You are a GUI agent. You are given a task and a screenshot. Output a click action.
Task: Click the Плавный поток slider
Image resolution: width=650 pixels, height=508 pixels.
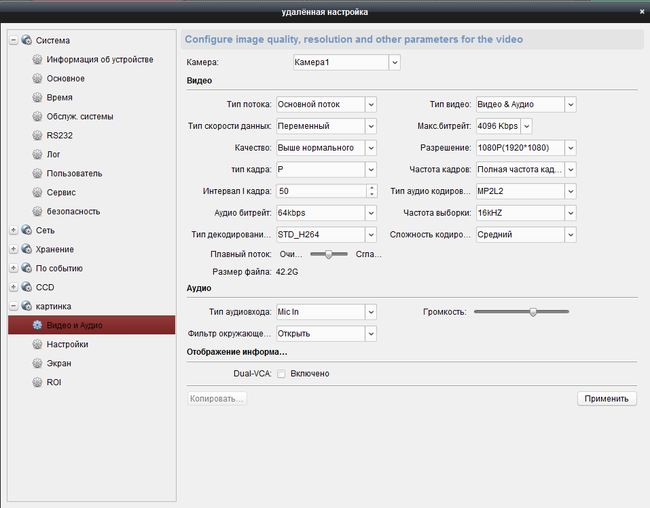[x=329, y=254]
